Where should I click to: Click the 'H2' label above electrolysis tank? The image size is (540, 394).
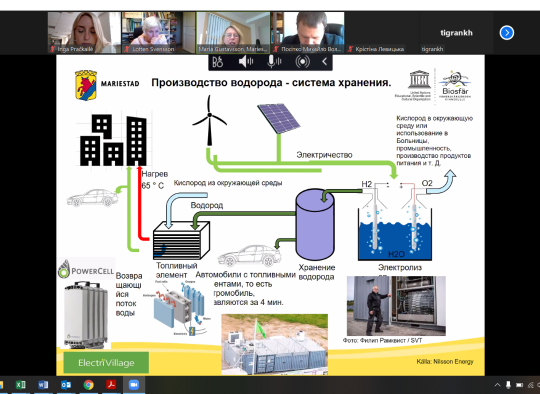coord(366,184)
